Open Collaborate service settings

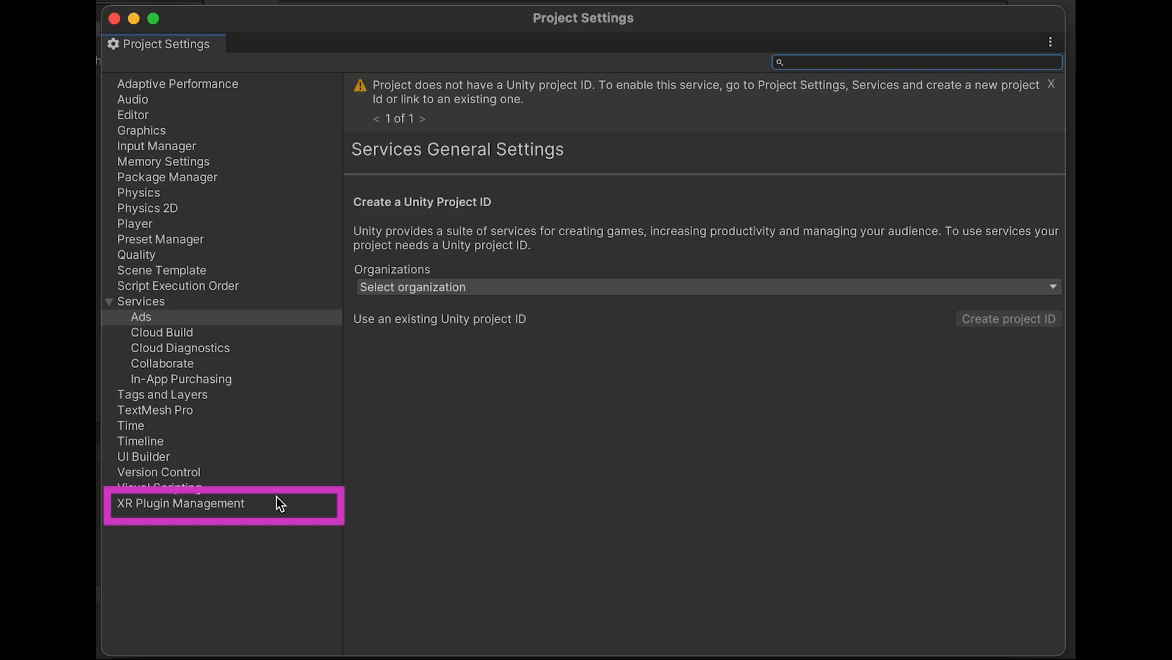[x=162, y=364]
